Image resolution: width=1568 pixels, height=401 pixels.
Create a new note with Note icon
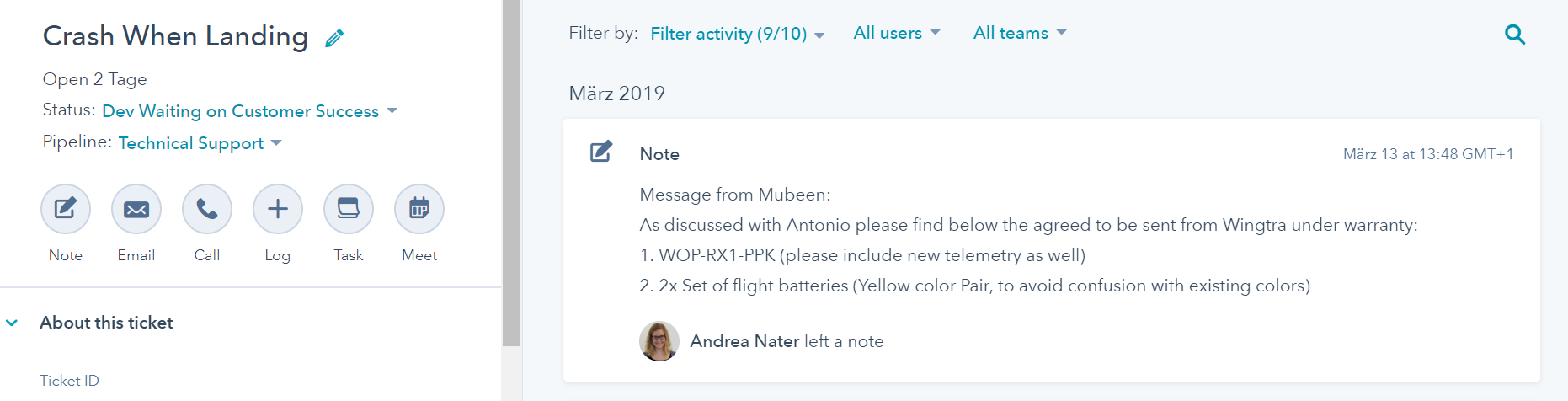pos(66,209)
